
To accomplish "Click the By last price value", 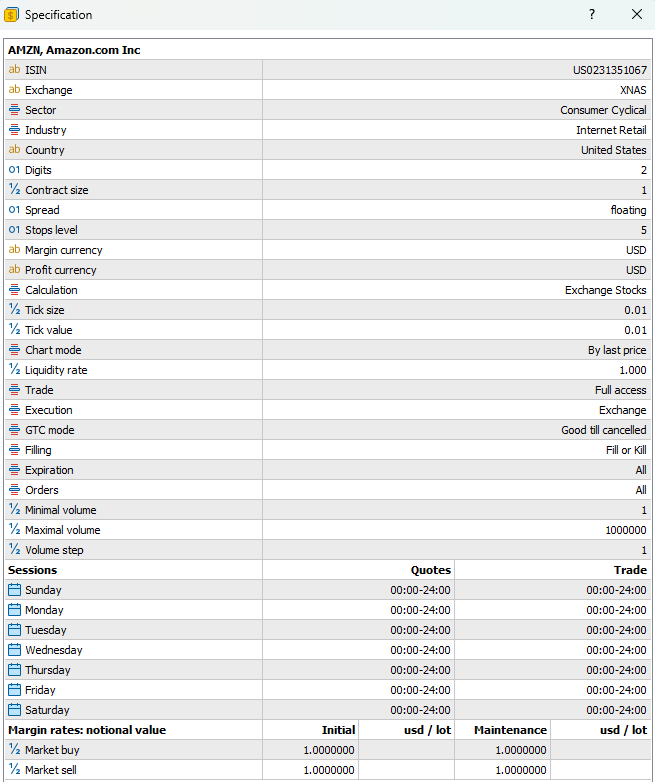I will coord(617,350).
